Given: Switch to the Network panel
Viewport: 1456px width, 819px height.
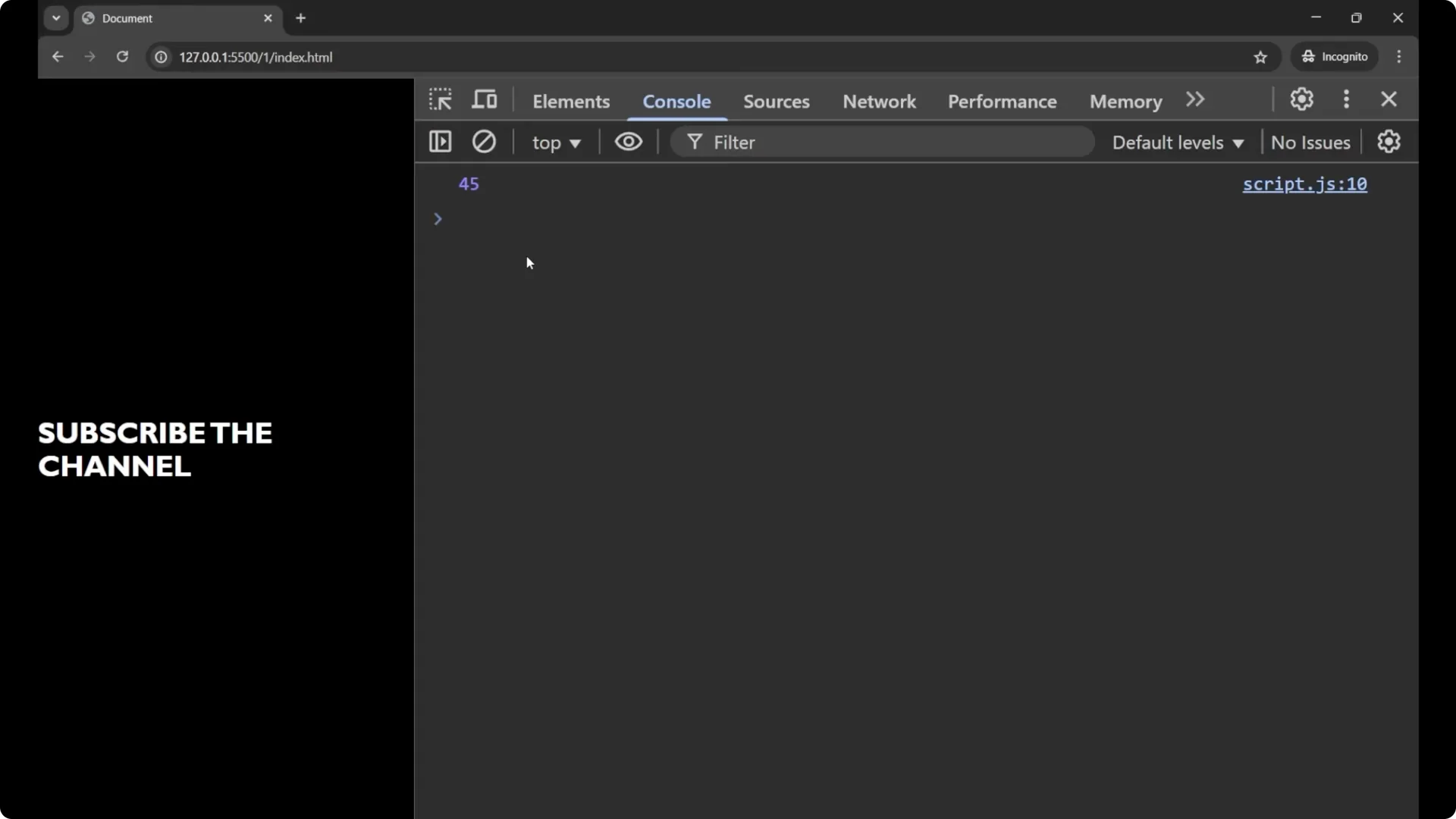Looking at the screenshot, I should pos(878,101).
